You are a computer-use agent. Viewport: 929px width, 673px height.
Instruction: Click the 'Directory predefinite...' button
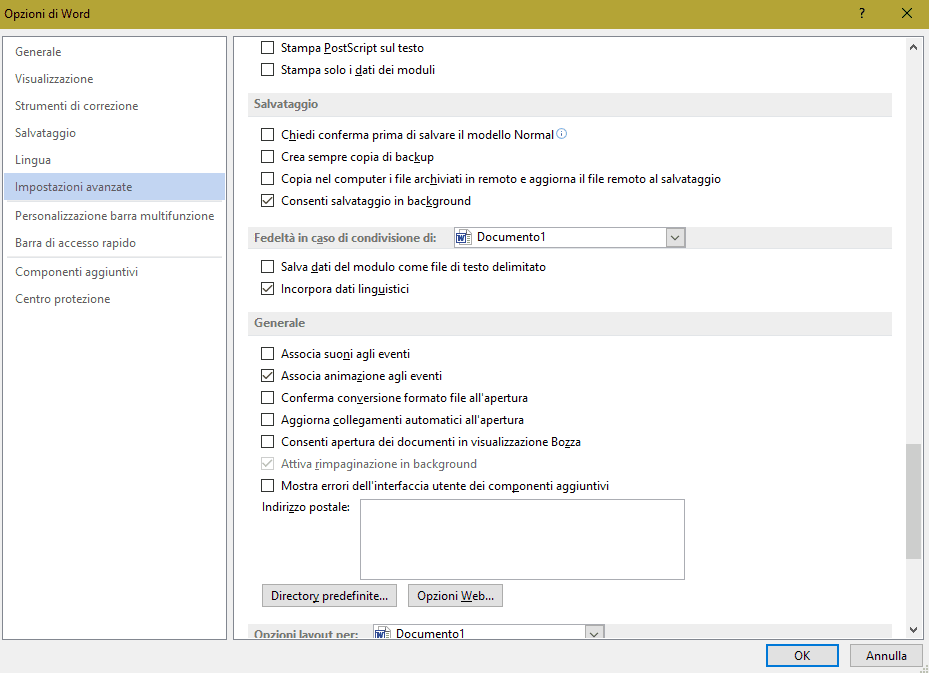[329, 596]
